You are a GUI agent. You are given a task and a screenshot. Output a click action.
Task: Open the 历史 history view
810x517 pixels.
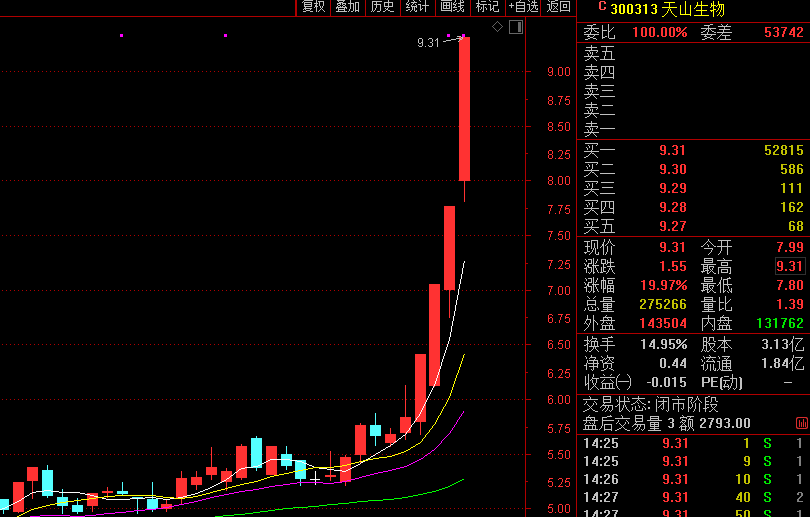pos(382,7)
